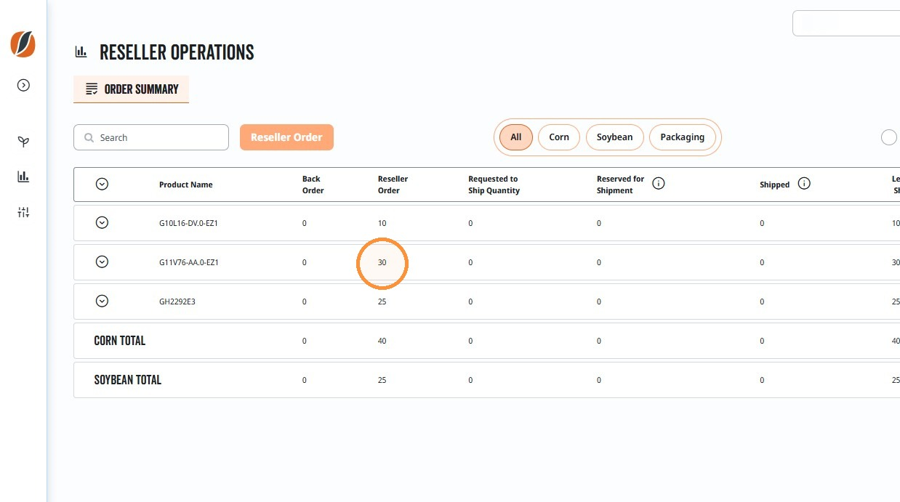Image resolution: width=900 pixels, height=502 pixels.
Task: Click the Reserved for Shipment info icon
Action: [658, 184]
